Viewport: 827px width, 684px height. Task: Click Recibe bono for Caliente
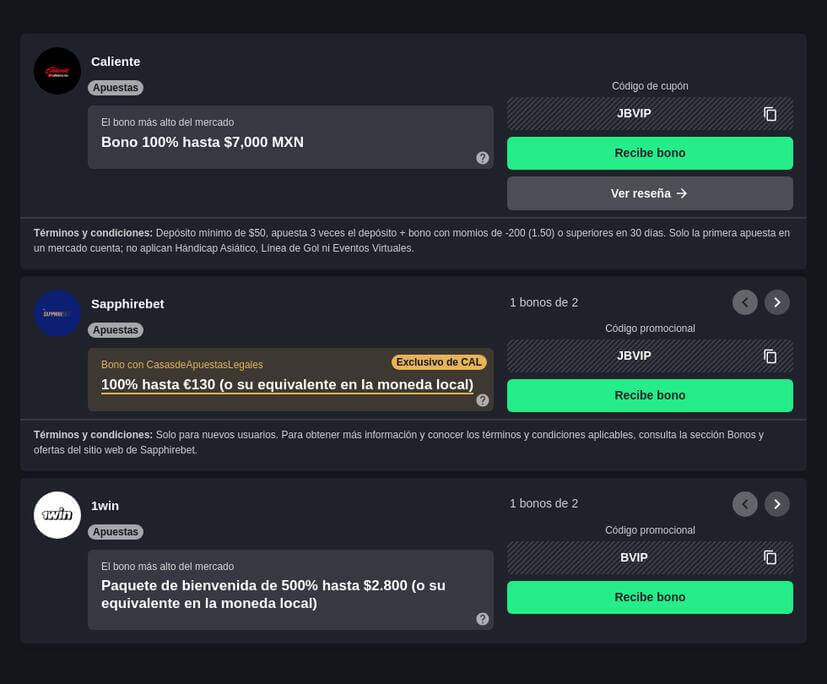pos(650,153)
